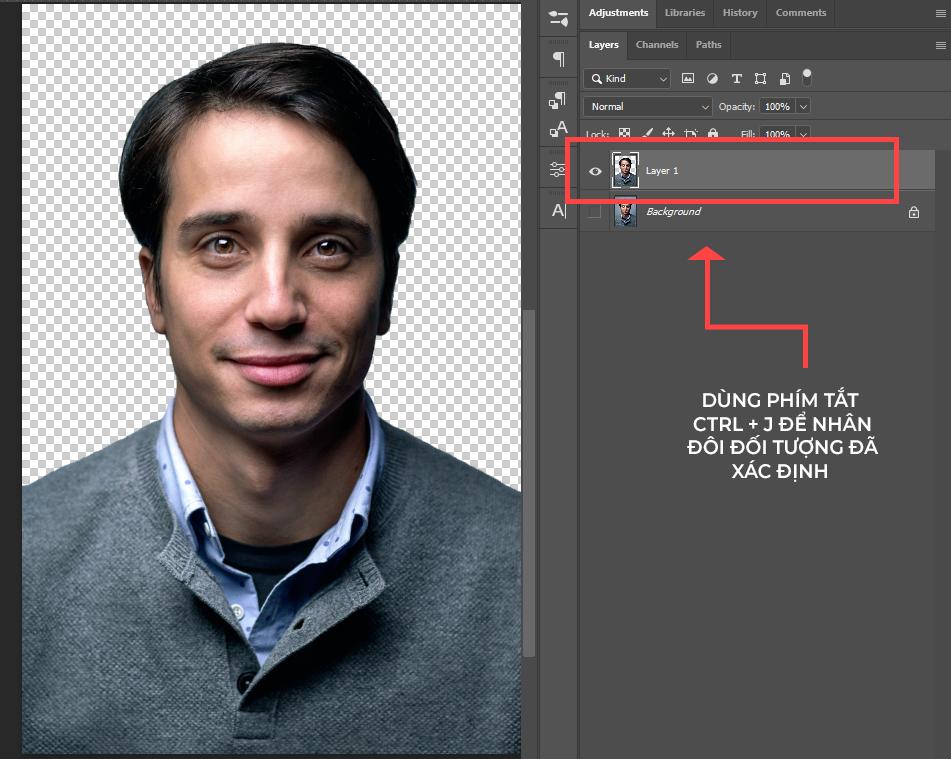Enable Lock position for the layer
Screen dimensions: 951x759
670,133
